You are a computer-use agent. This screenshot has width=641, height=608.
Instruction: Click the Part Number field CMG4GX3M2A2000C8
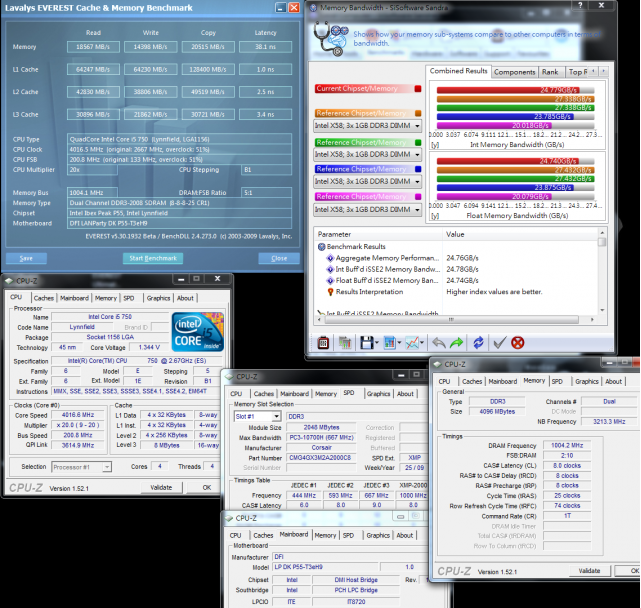pyautogui.click(x=321, y=458)
